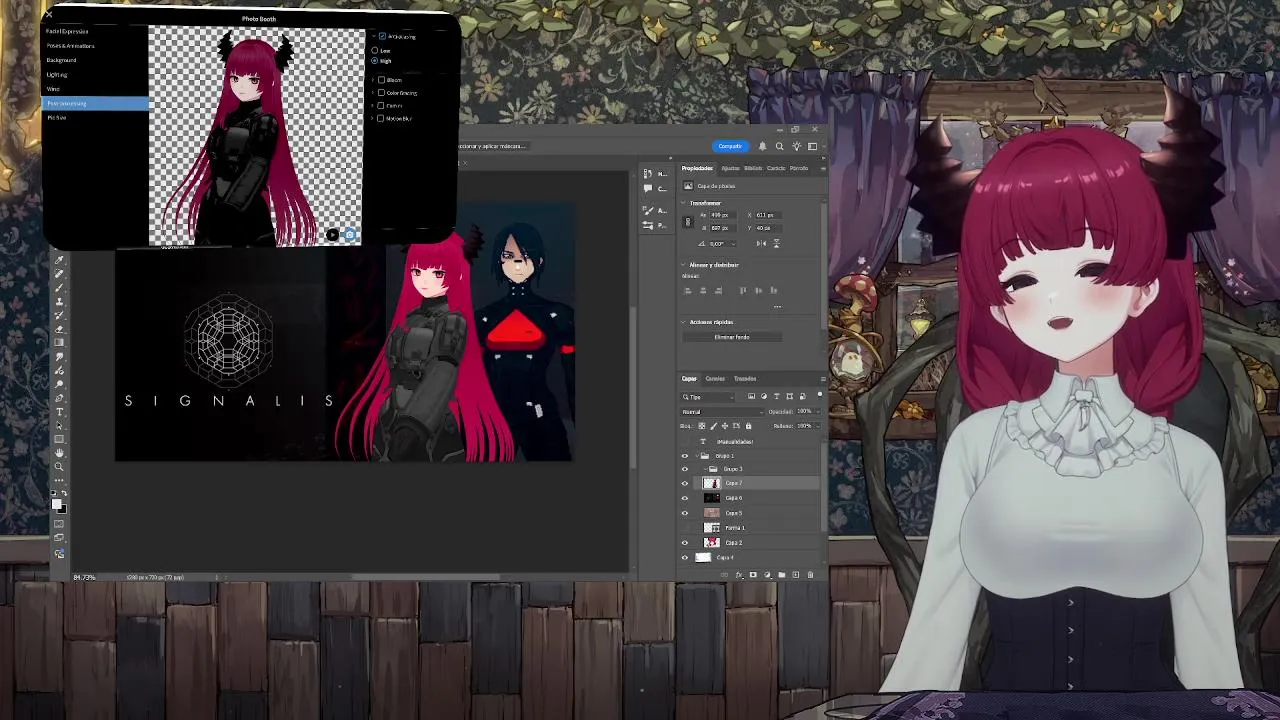1280x720 pixels.
Task: Switch to the Carácter tab
Action: click(x=776, y=168)
